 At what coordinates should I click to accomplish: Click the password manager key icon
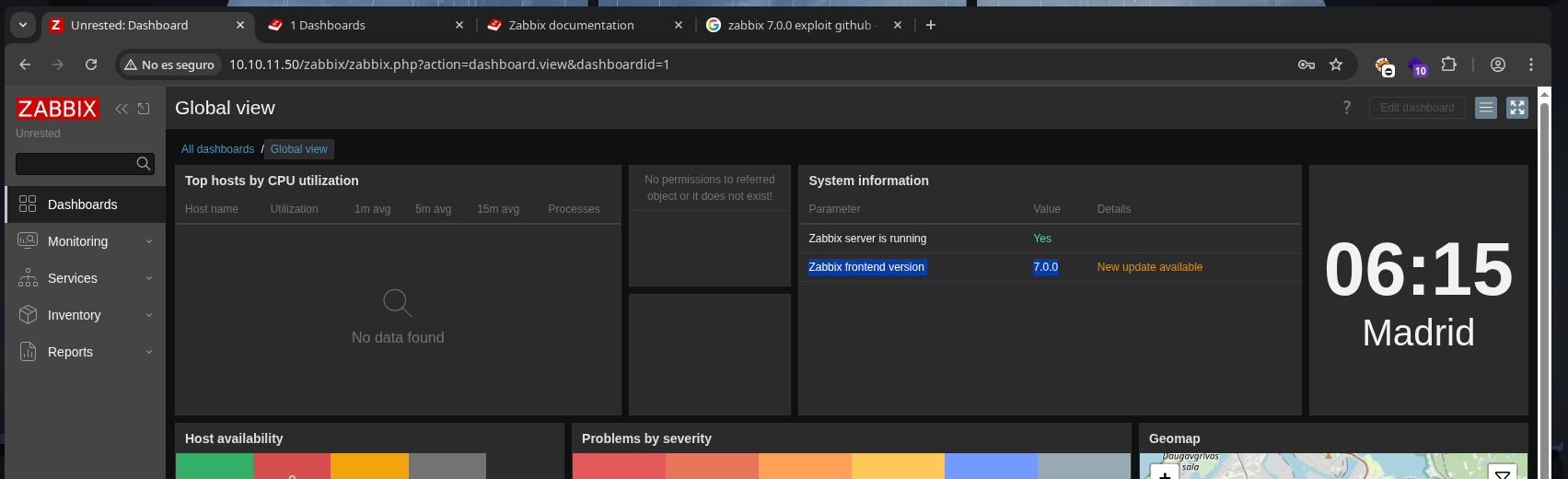[1306, 64]
